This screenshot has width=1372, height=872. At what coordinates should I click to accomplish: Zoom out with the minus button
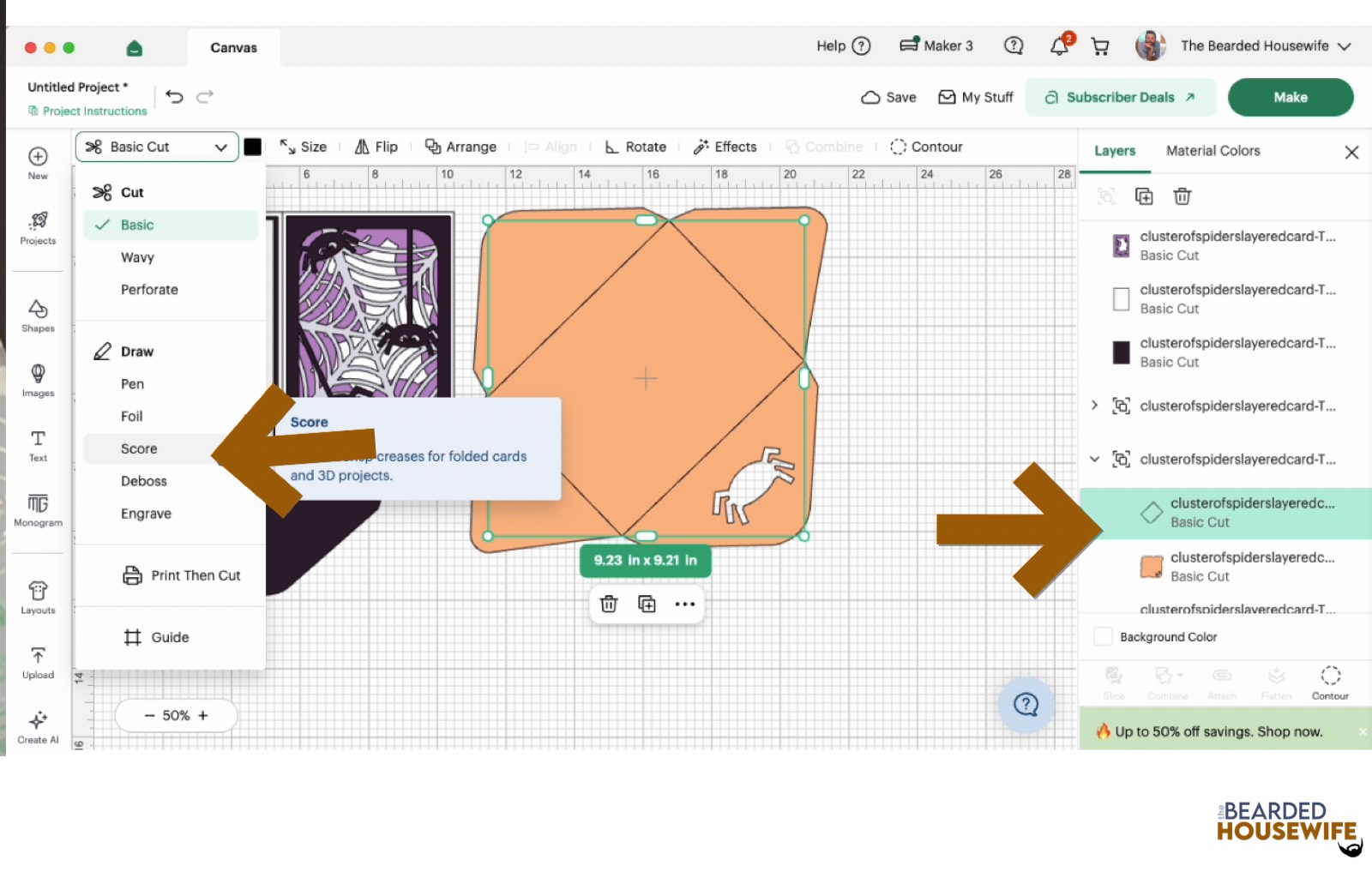(x=150, y=715)
